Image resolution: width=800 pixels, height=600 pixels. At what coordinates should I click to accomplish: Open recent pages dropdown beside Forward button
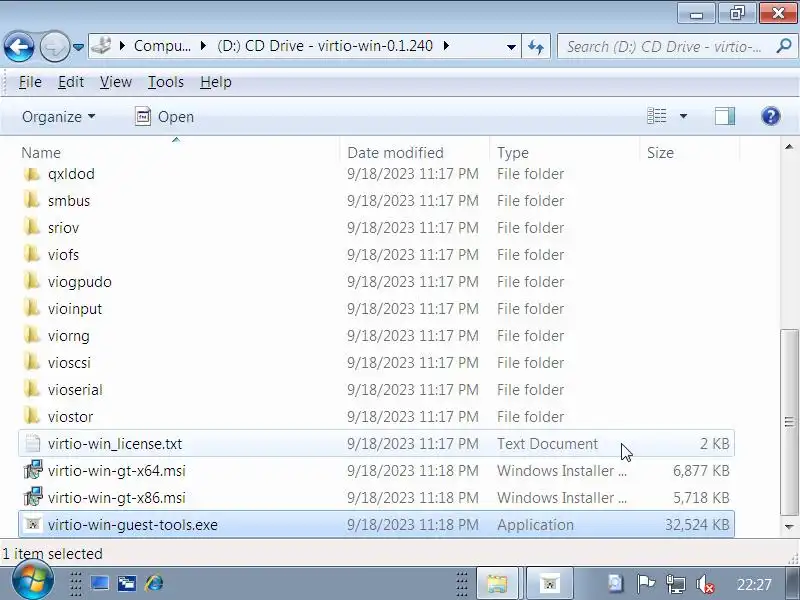[78, 47]
